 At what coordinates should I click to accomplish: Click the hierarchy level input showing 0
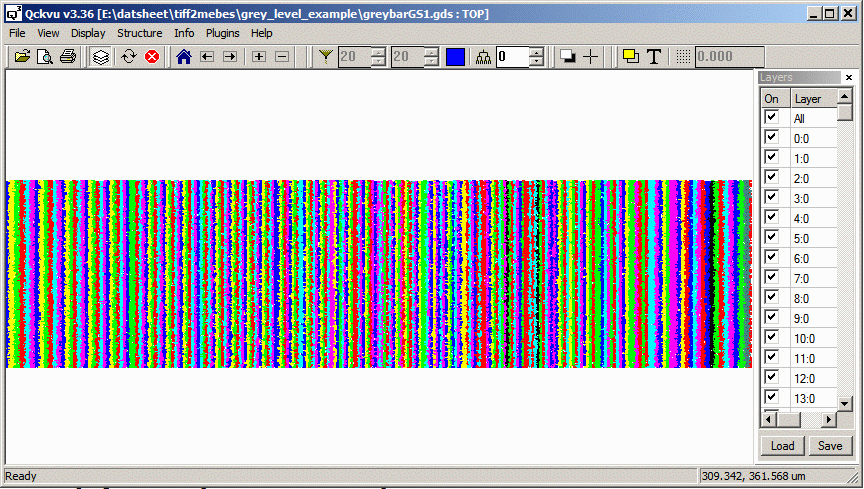[513, 57]
